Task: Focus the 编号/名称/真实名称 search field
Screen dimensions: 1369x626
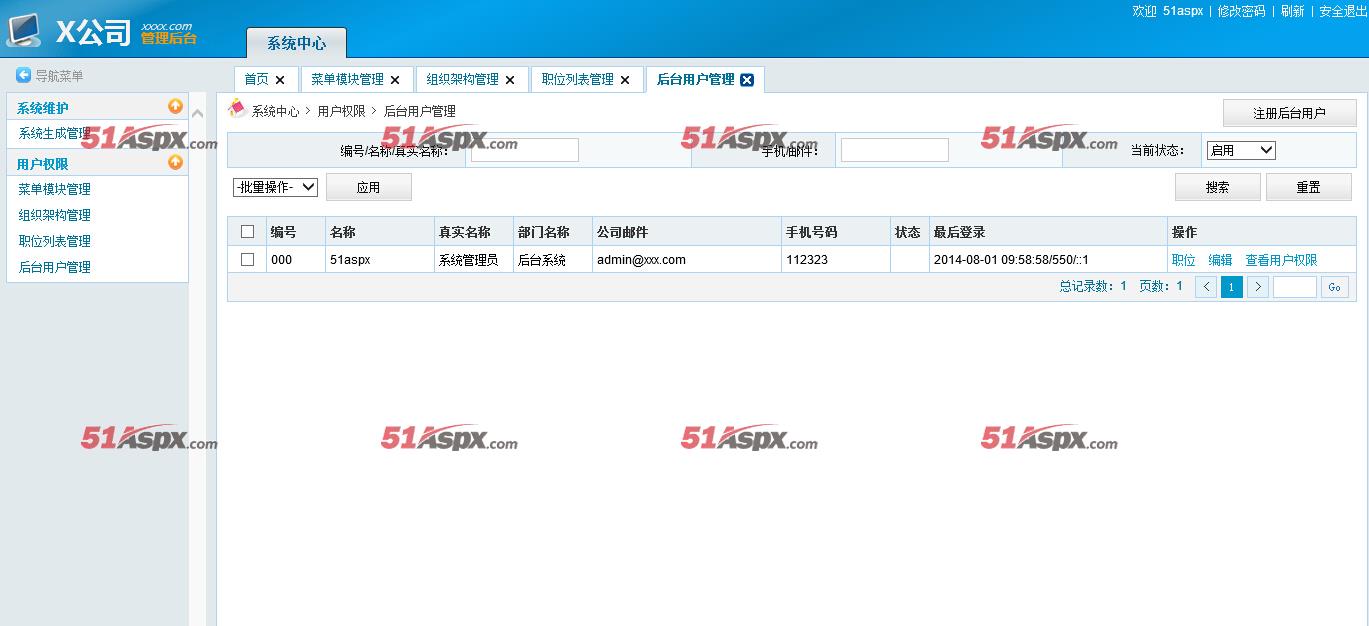Action: [525, 150]
